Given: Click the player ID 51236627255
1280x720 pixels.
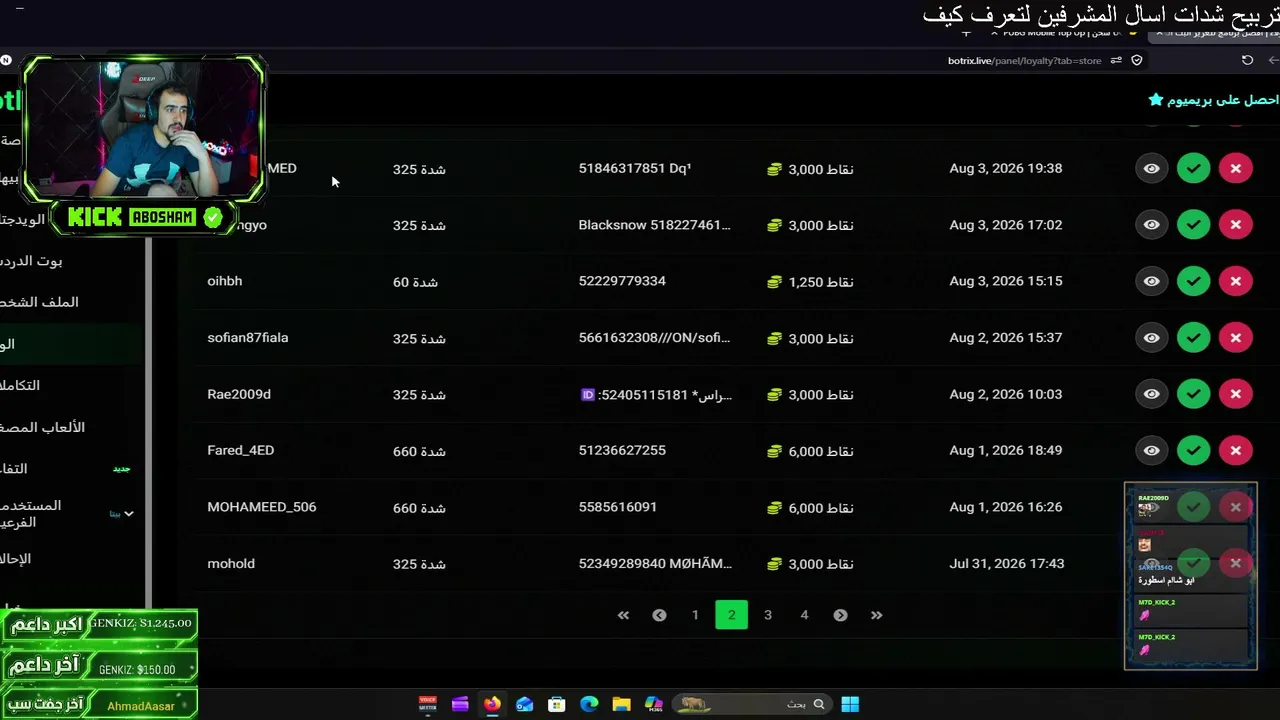Looking at the screenshot, I should (622, 451).
